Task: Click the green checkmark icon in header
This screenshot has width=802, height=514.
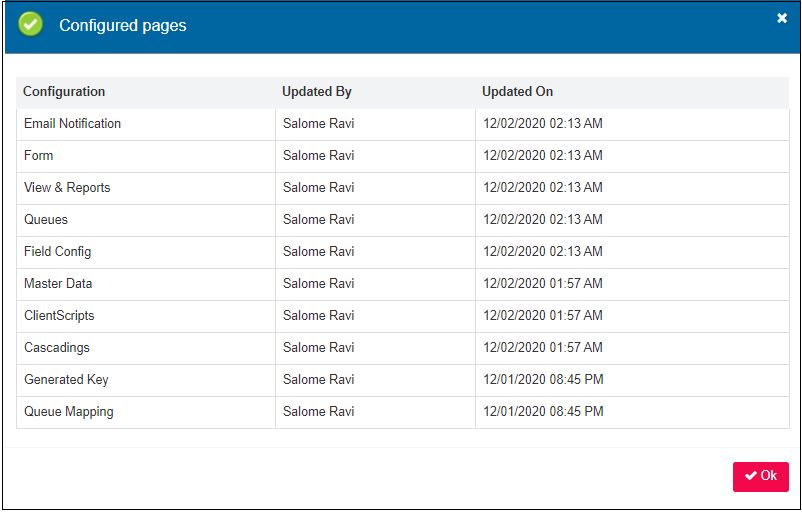Action: (x=31, y=25)
